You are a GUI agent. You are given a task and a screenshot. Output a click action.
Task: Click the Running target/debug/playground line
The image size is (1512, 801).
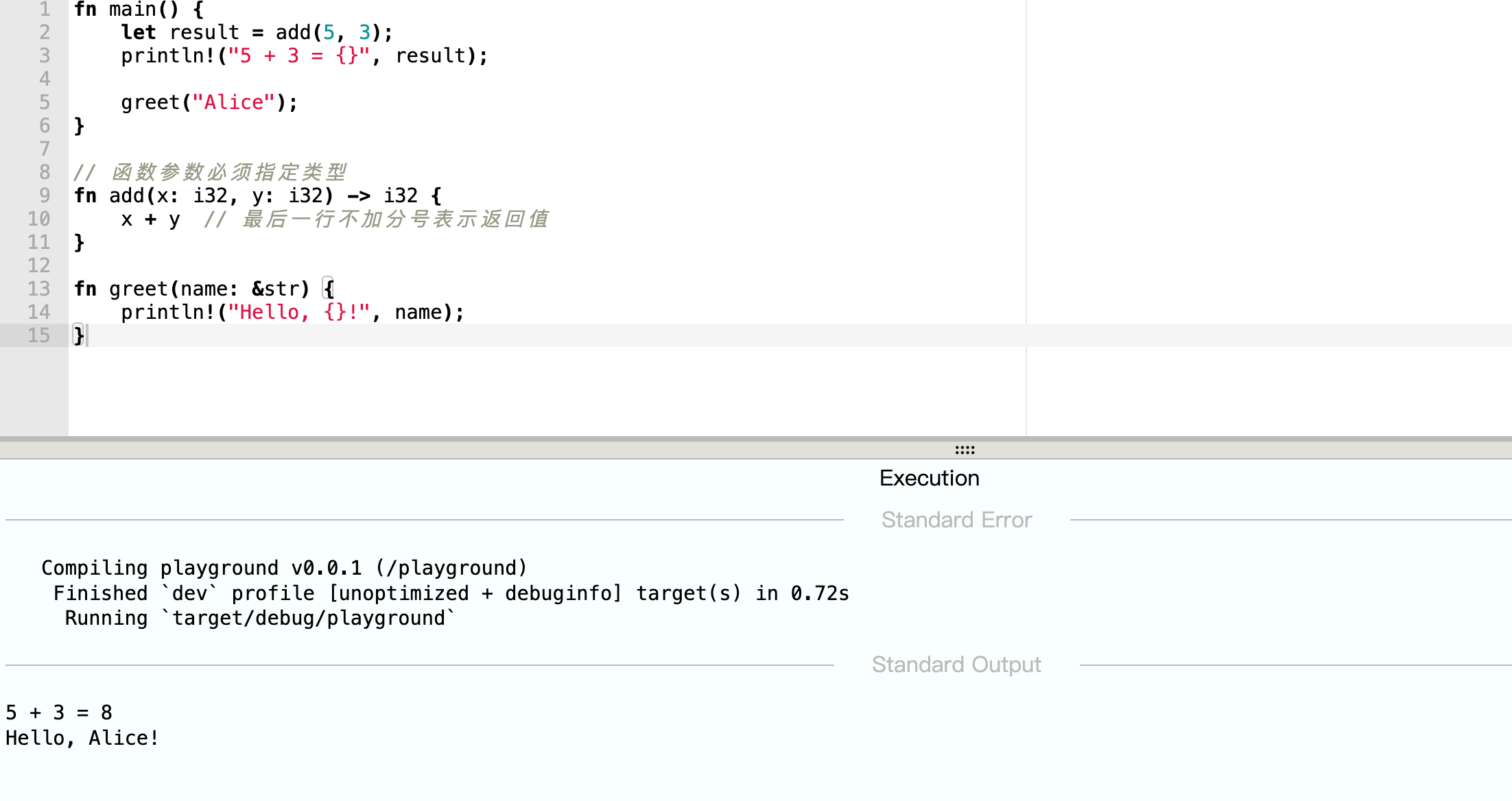point(259,618)
